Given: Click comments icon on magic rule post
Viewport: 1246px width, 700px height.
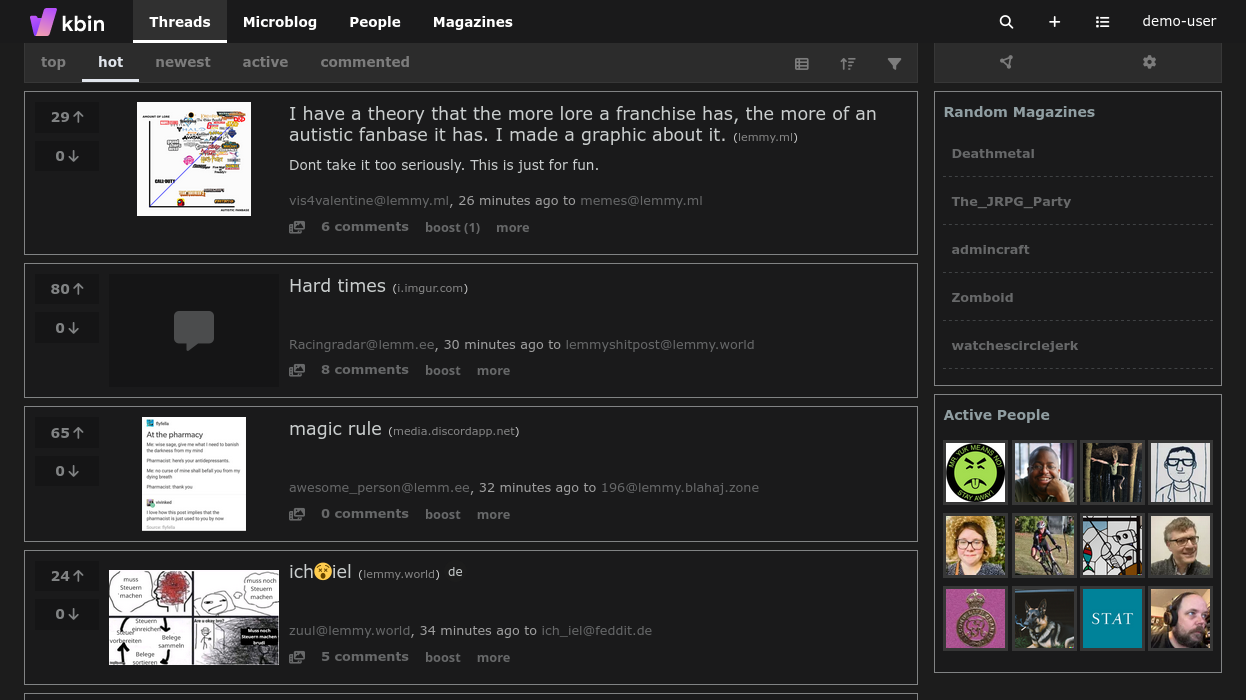Looking at the screenshot, I should click(297, 515).
